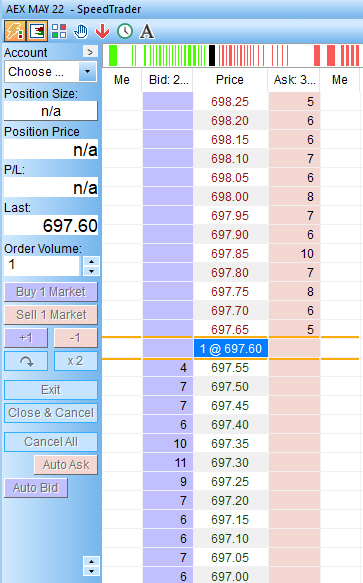Click the red down arrow icon

tap(102, 31)
